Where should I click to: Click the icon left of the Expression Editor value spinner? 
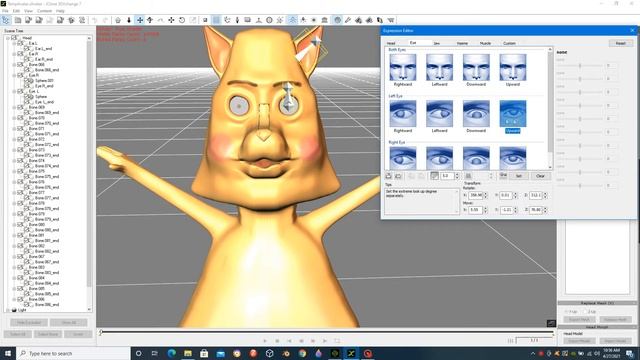click(x=434, y=176)
